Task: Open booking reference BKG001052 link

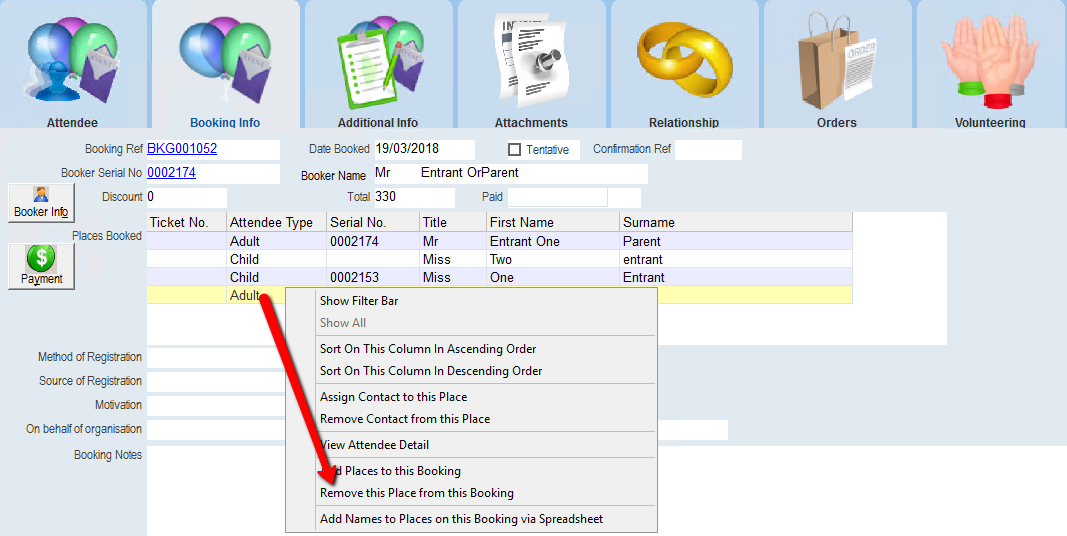Action: click(182, 149)
